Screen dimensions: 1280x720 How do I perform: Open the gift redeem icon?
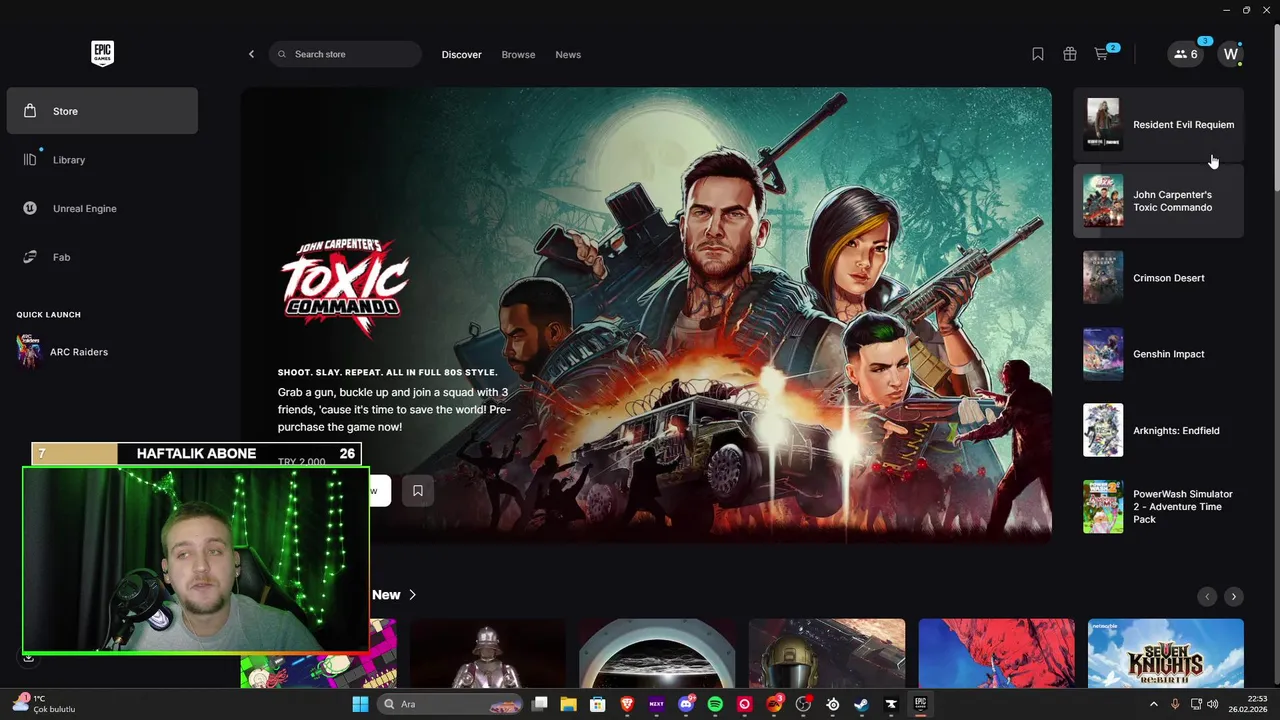click(x=1070, y=54)
